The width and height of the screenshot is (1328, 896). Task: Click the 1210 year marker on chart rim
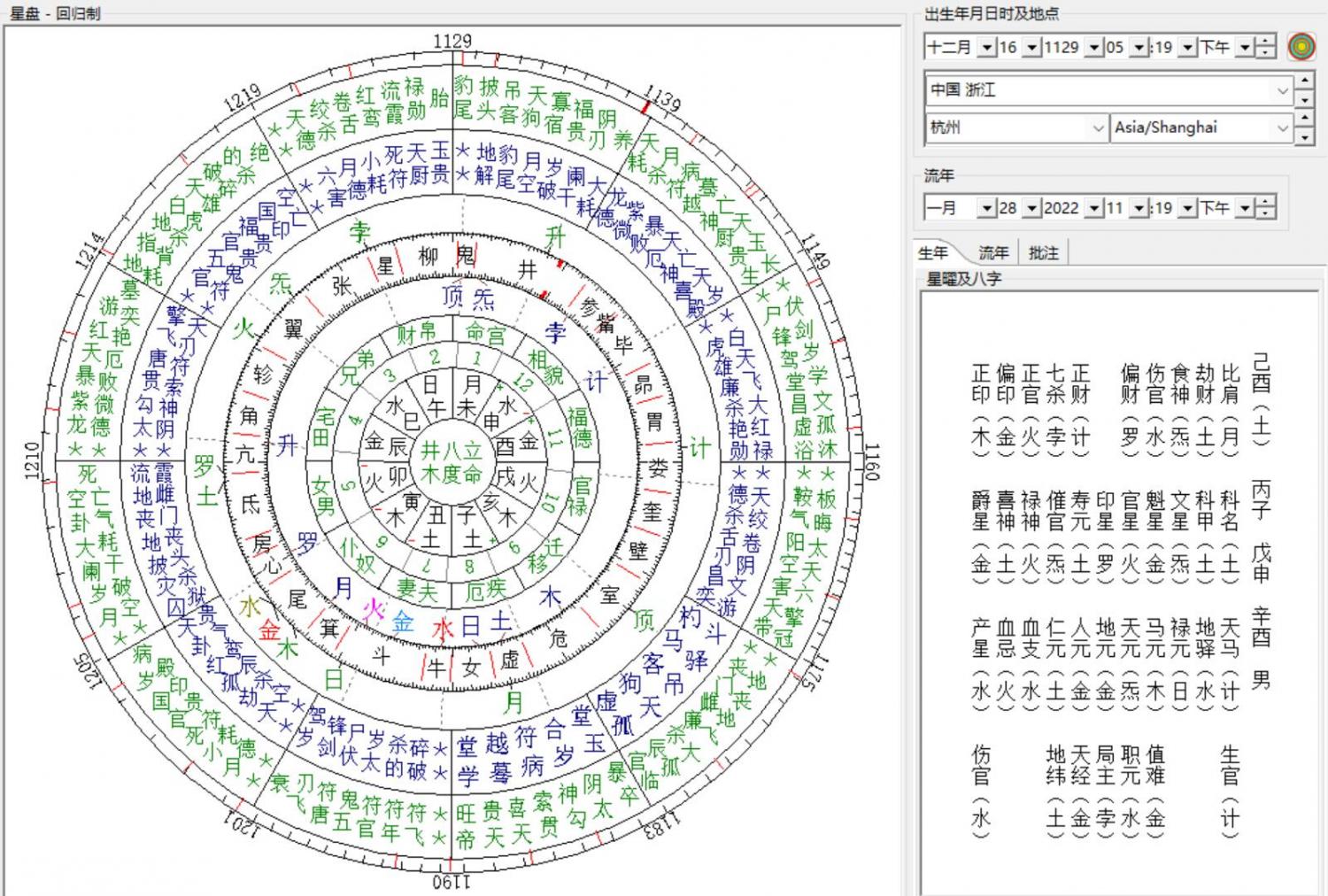[x=33, y=461]
